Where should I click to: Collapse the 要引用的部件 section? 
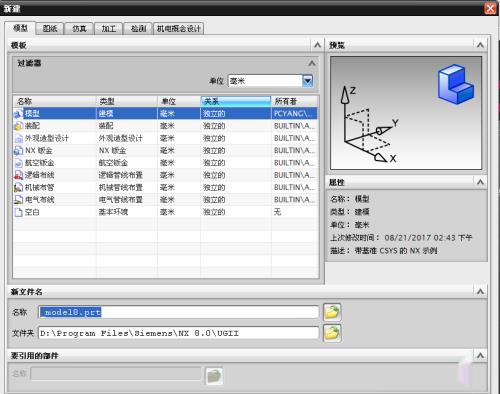[480, 355]
